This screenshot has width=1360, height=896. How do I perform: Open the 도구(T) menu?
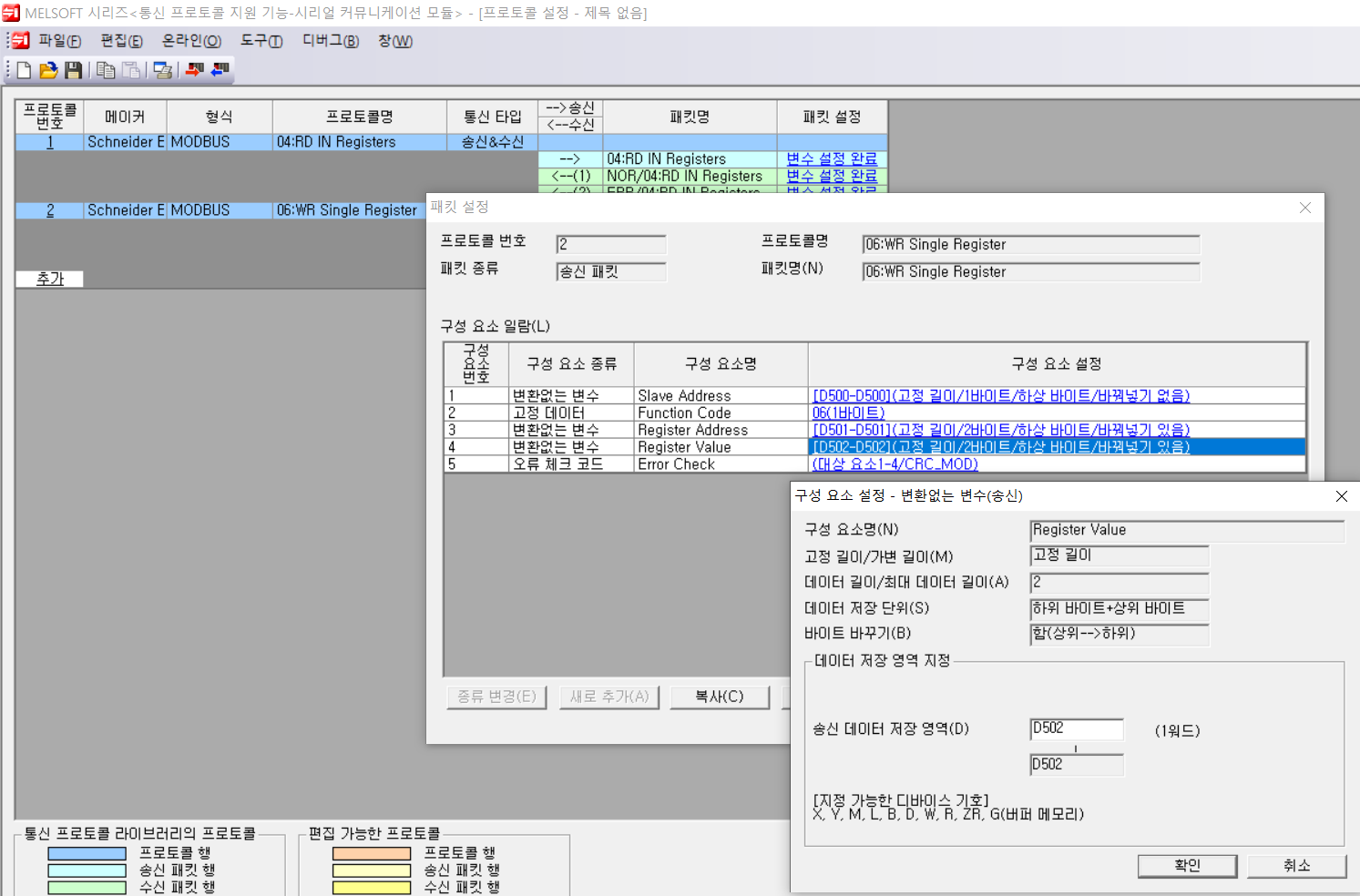(x=261, y=41)
